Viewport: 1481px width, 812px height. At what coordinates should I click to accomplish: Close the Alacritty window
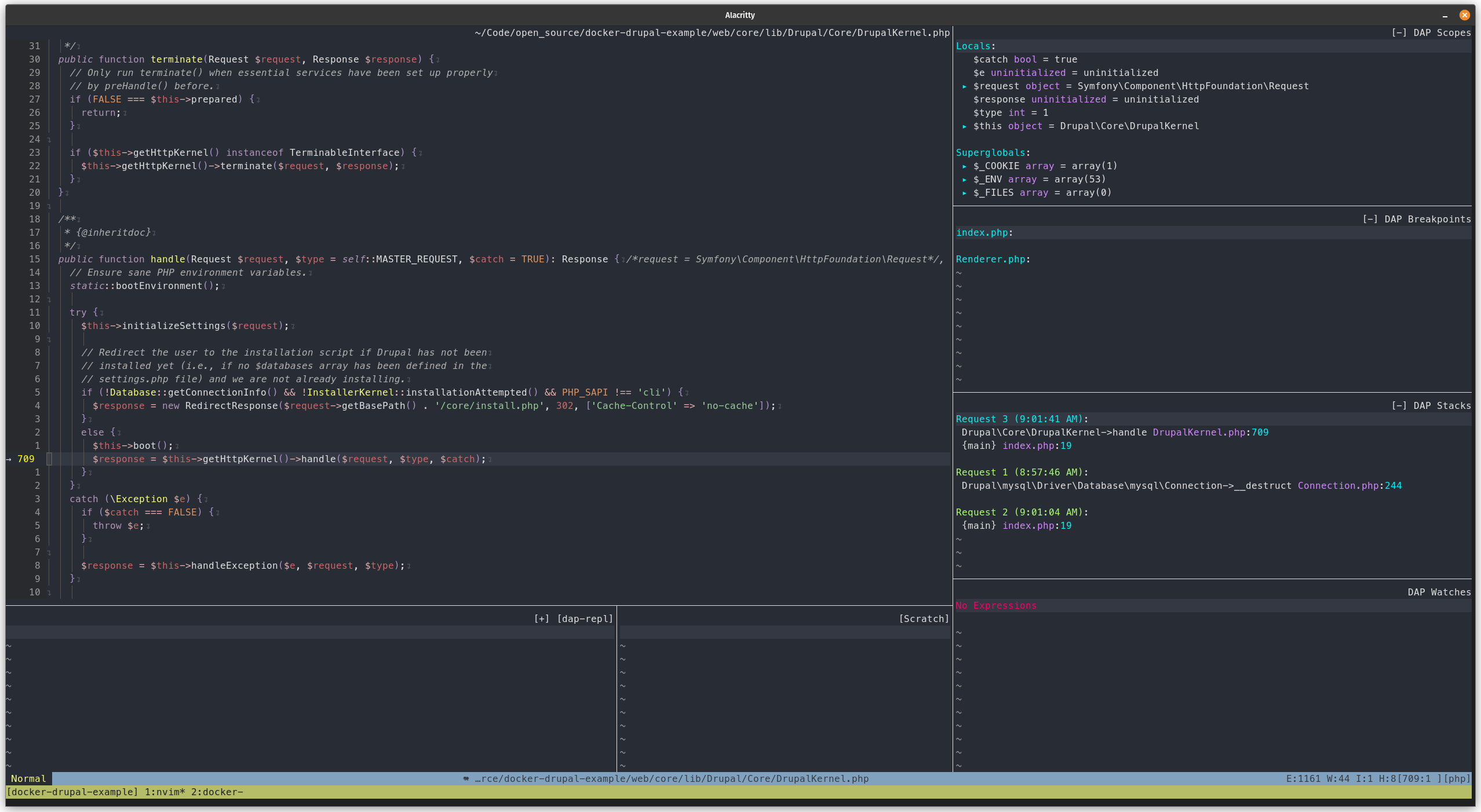[x=1464, y=15]
